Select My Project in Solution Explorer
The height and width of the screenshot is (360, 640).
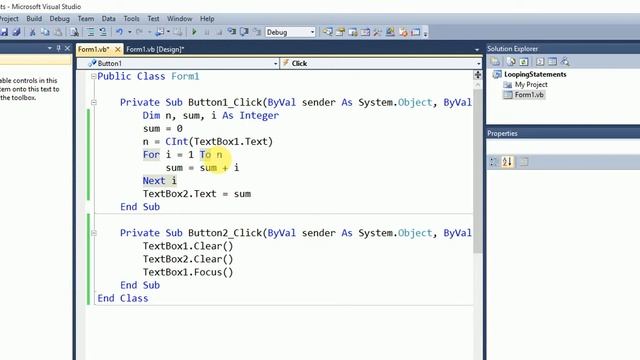pyautogui.click(x=531, y=84)
